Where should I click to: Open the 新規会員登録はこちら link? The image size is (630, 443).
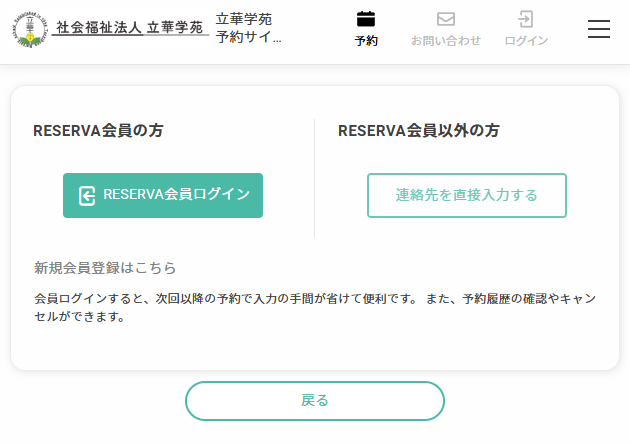(x=105, y=268)
